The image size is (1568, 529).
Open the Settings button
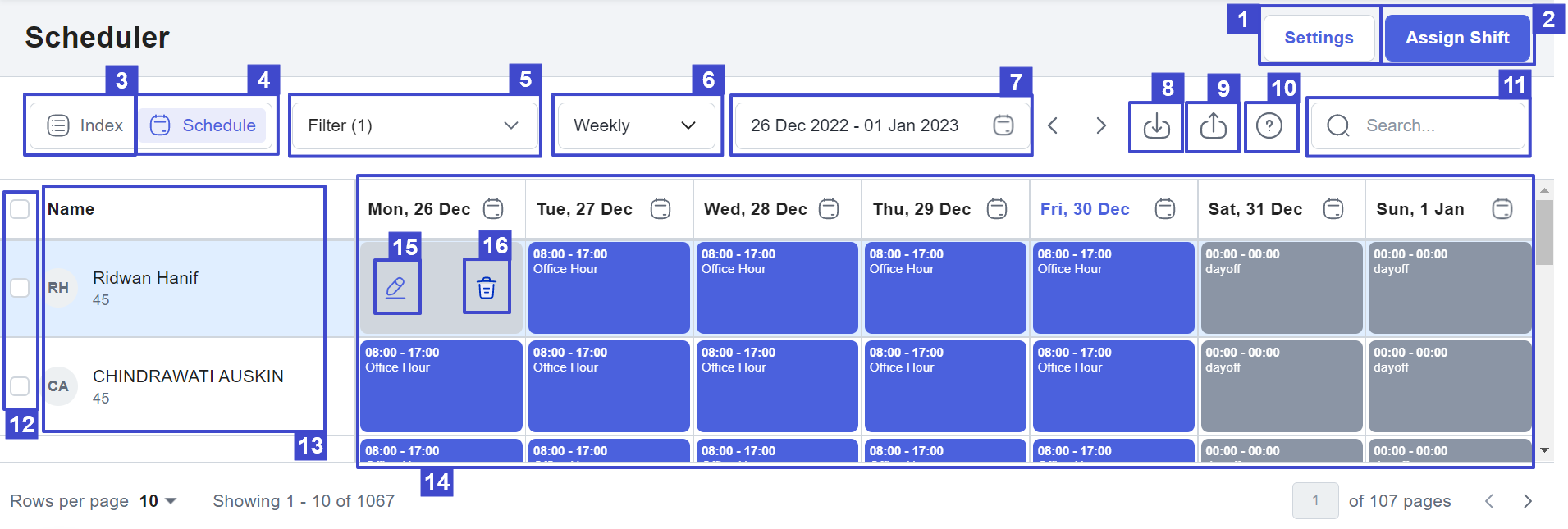click(x=1319, y=38)
